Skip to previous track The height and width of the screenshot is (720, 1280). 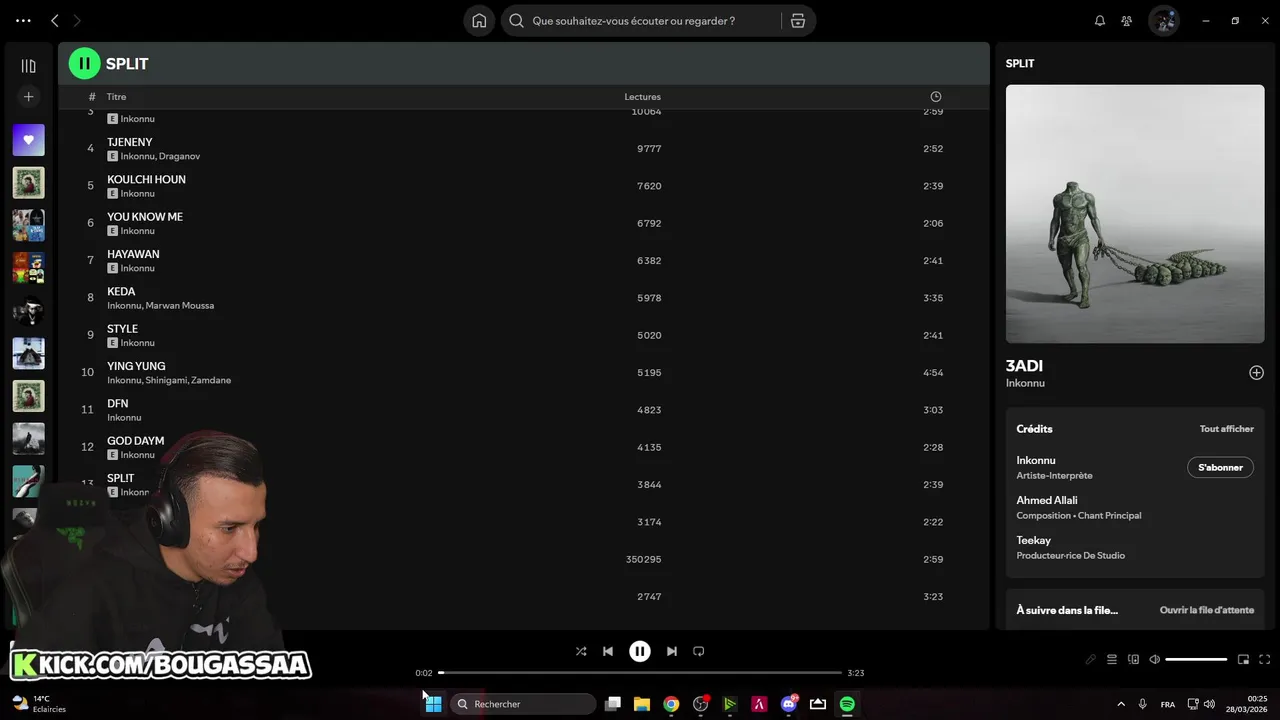pos(608,651)
